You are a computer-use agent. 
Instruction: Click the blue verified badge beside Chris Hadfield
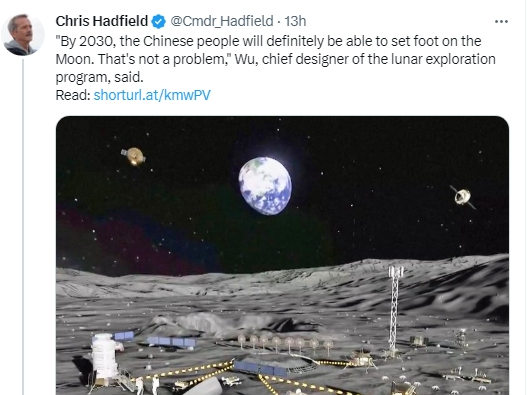tap(158, 22)
